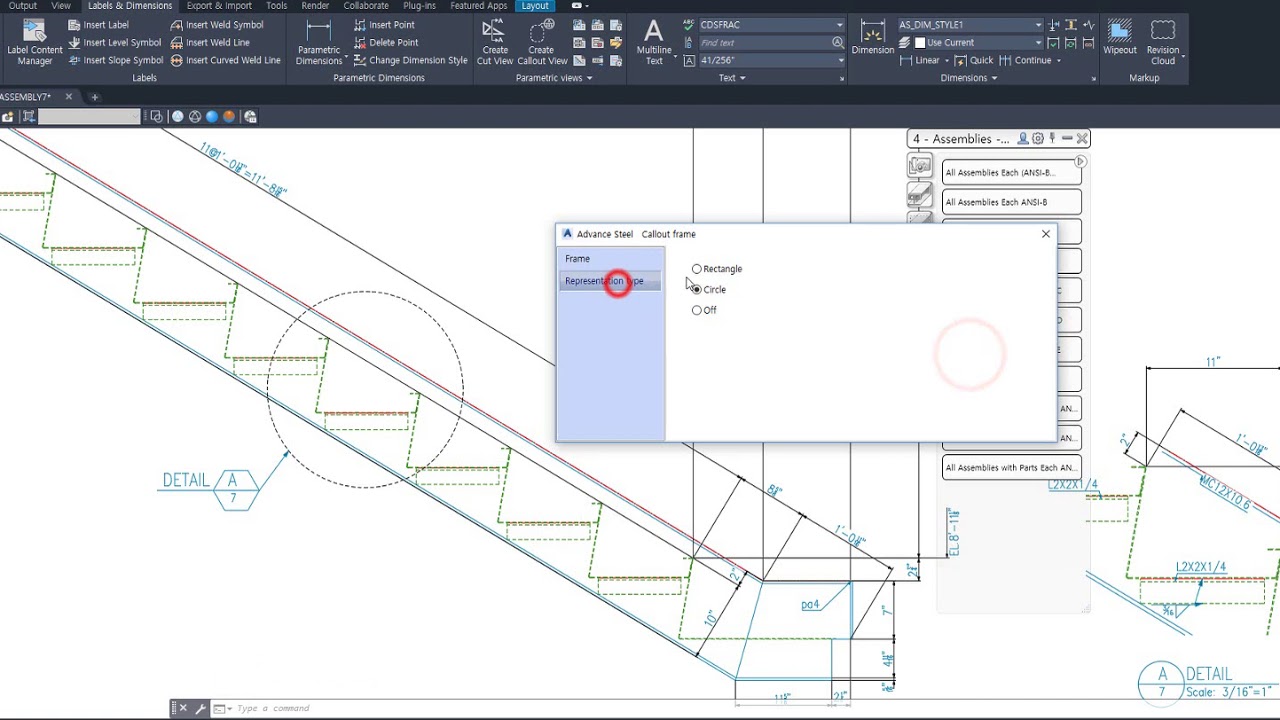Click All Assemblies Each ANSI-B button
1280x720 pixels.
pyautogui.click(x=1011, y=202)
